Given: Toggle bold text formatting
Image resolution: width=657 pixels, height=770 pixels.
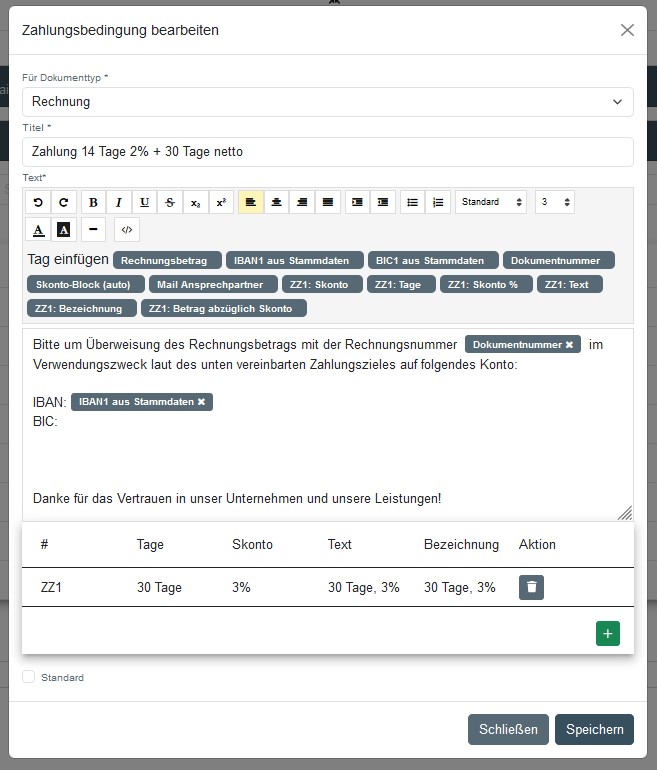Looking at the screenshot, I should tap(93, 202).
